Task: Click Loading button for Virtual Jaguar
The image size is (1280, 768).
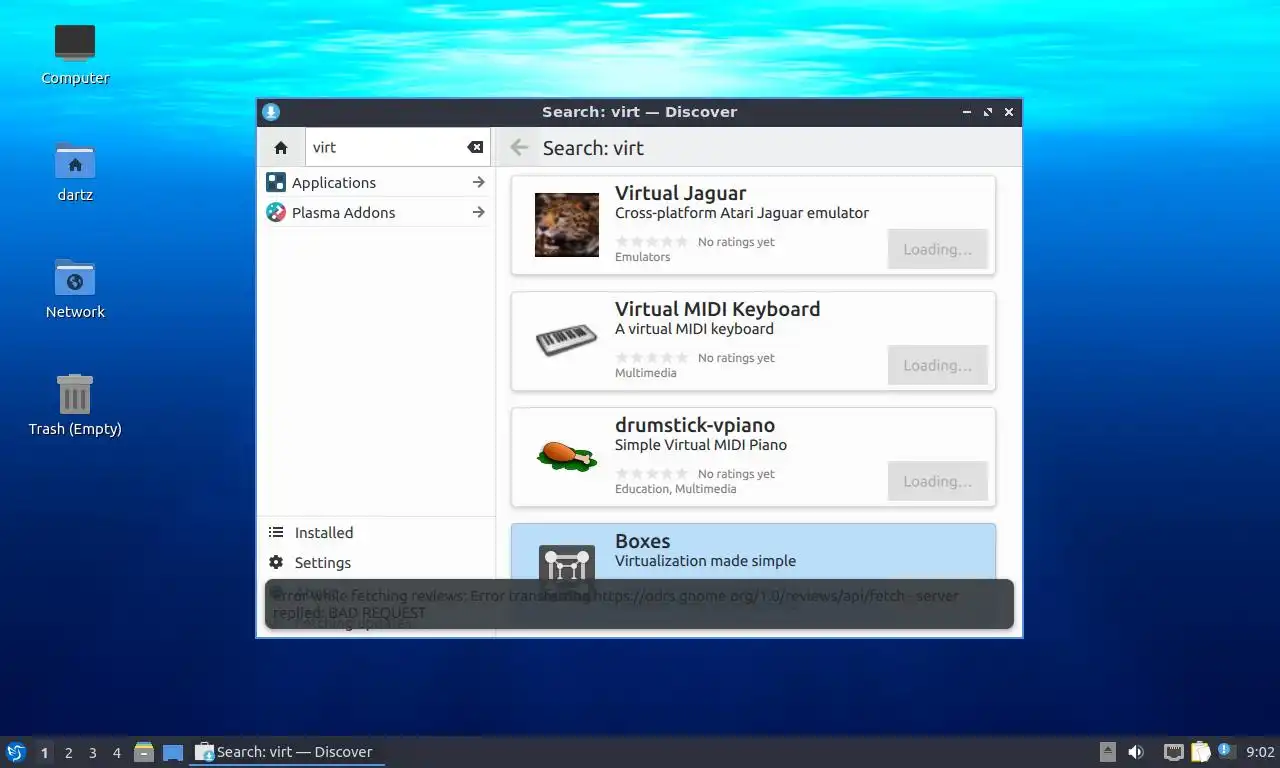Action: 937,249
